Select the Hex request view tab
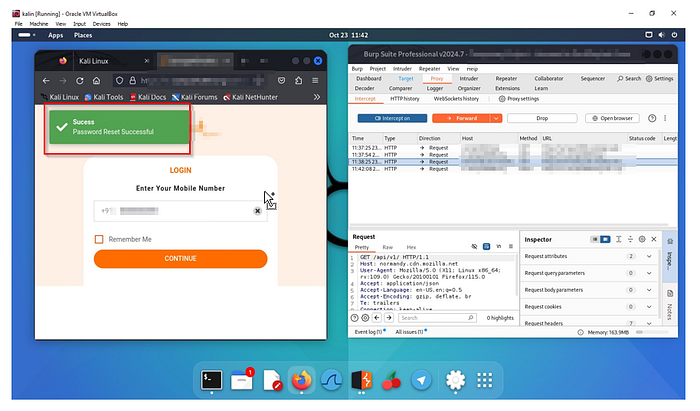 pos(411,247)
